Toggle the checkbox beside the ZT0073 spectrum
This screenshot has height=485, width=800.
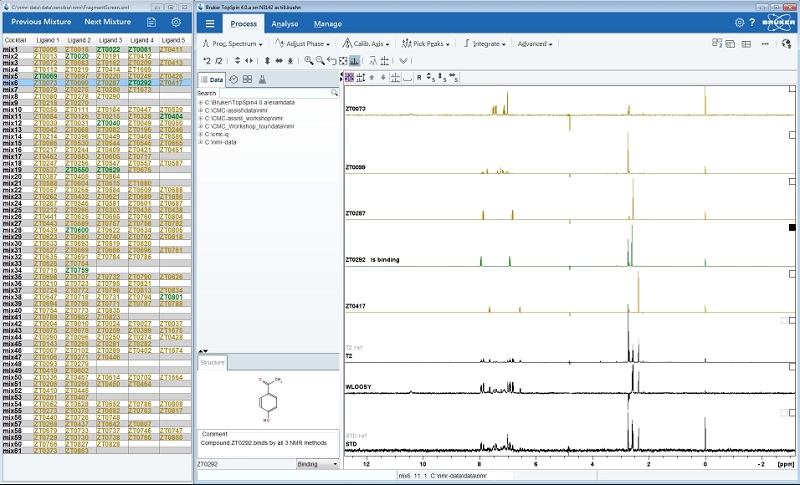[793, 90]
